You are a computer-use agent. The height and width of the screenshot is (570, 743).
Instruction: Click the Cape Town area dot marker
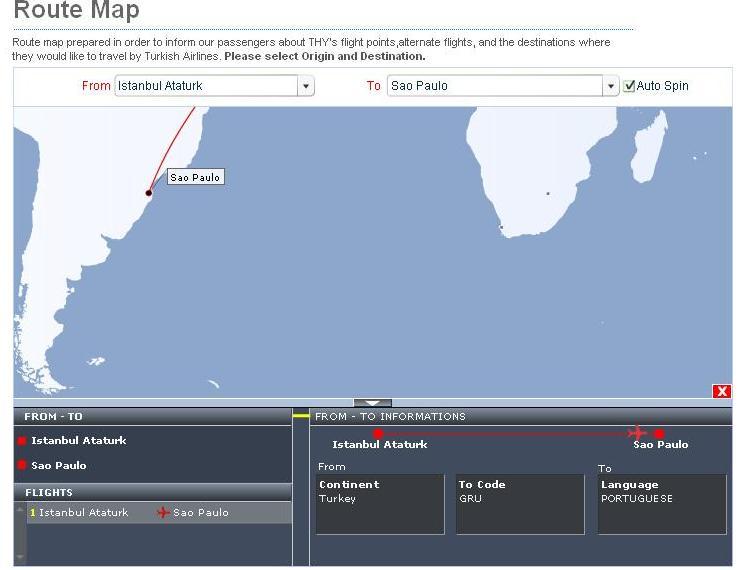pos(501,227)
